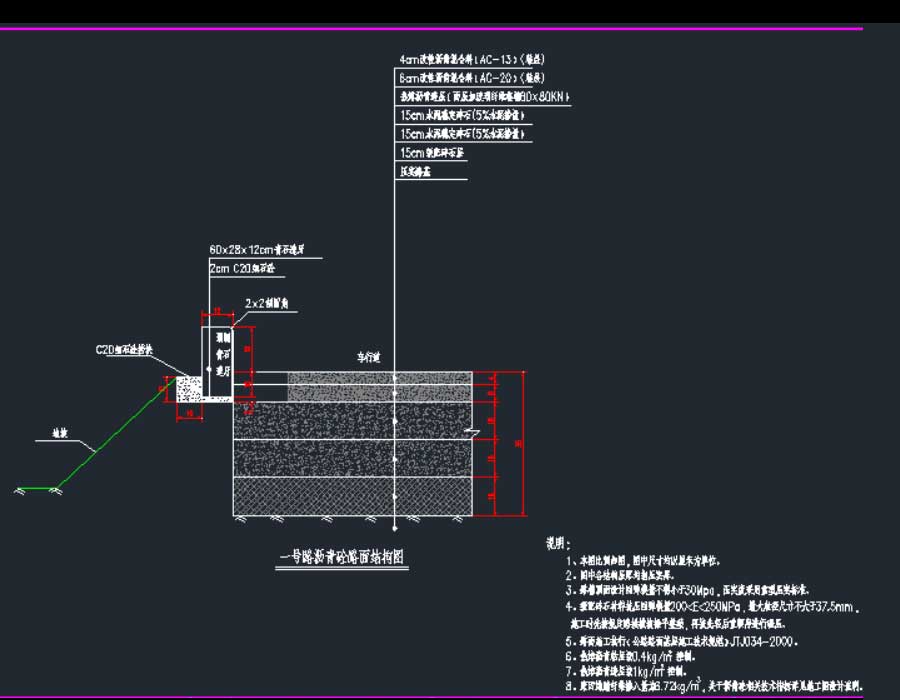Viewport: 900px width, 700px height.
Task: Click the vertical leader line through pavement layers
Action: click(396, 300)
